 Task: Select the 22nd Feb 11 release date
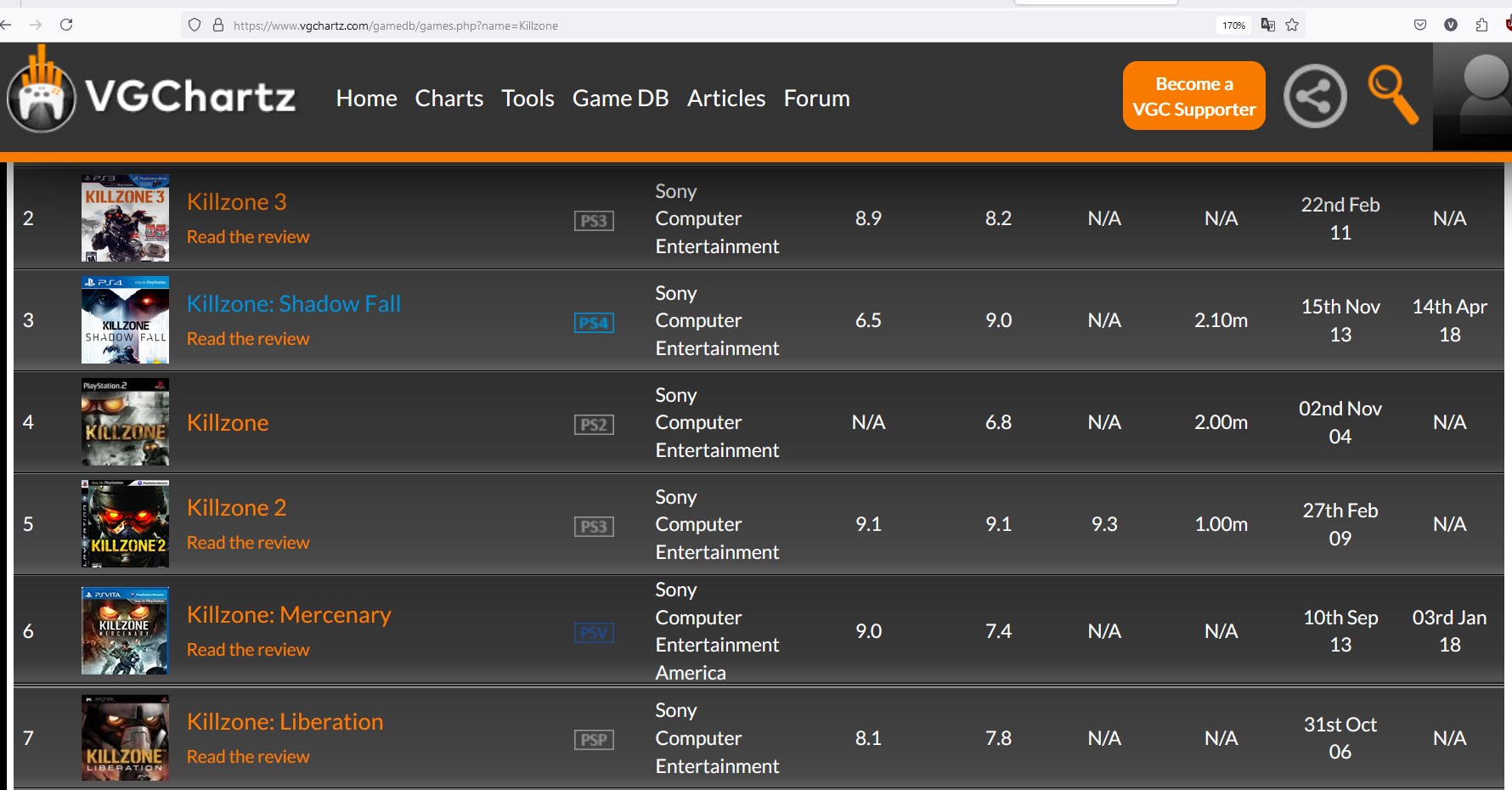point(1340,218)
